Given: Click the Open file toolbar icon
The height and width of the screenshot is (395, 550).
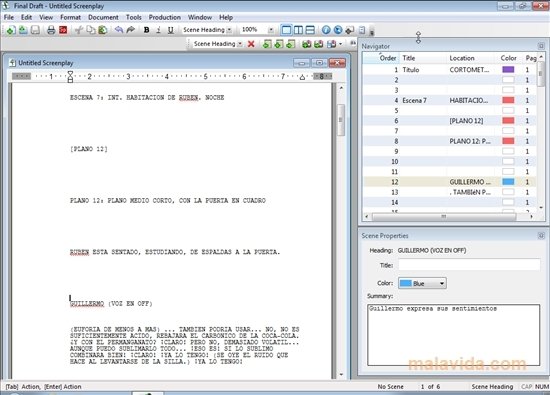Looking at the screenshot, I should tap(23, 30).
